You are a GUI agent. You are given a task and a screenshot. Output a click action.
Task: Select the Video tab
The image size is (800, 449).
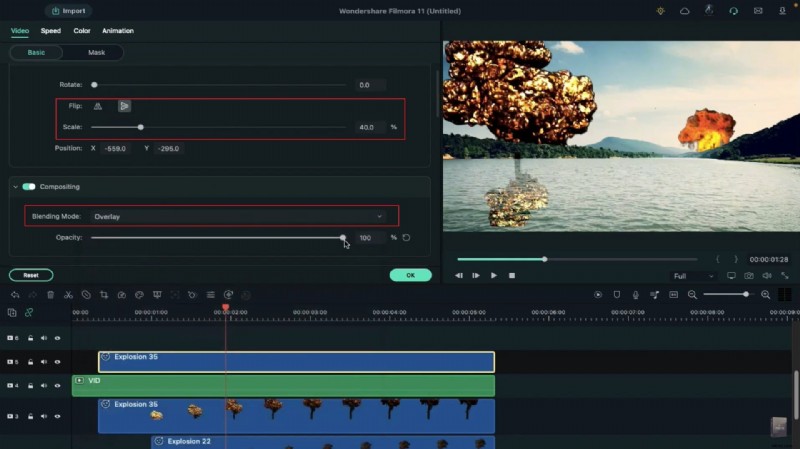20,31
